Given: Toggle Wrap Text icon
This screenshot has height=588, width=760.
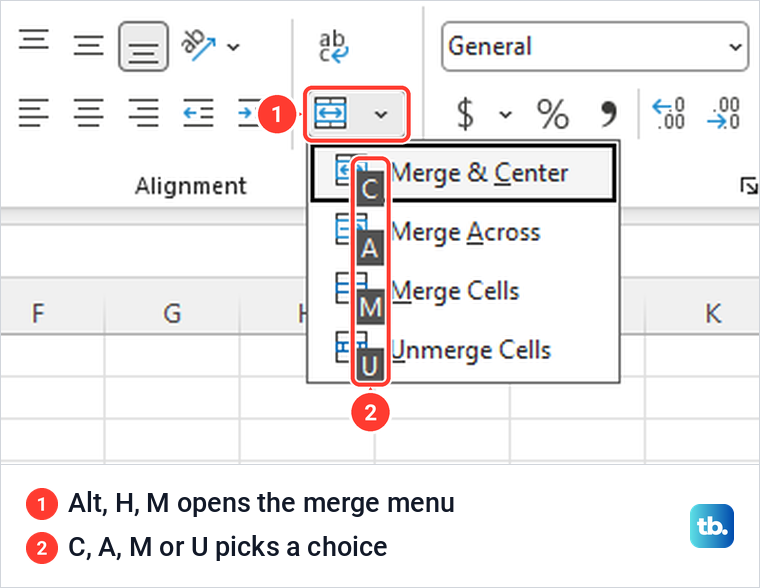Looking at the screenshot, I should [333, 48].
